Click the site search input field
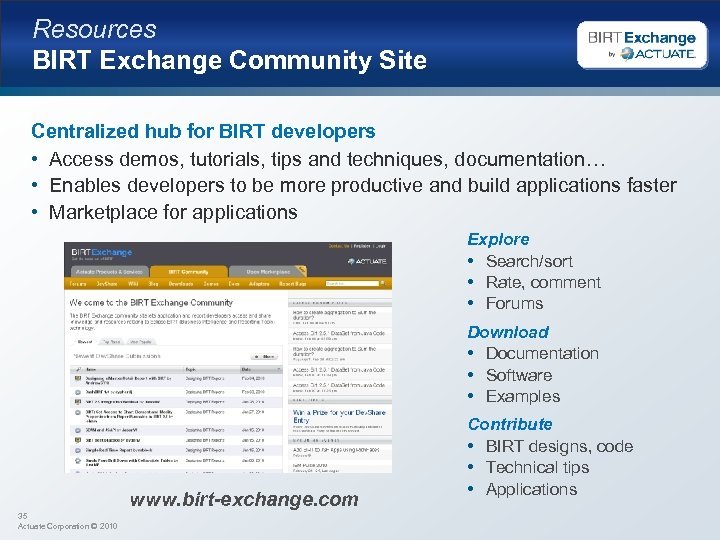The height and width of the screenshot is (540, 720). pos(352,283)
